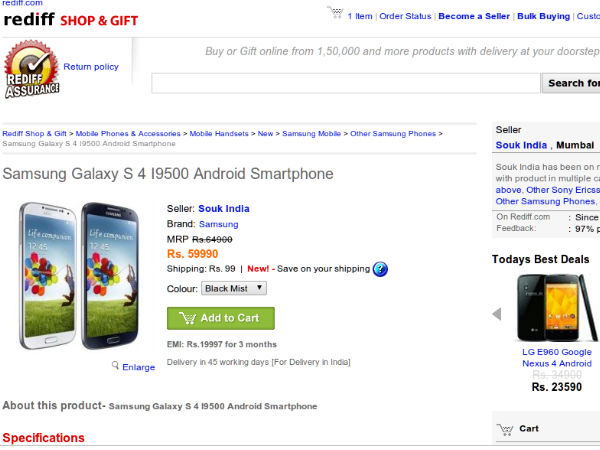
Task: Focus the product search input field
Action: tap(345, 83)
